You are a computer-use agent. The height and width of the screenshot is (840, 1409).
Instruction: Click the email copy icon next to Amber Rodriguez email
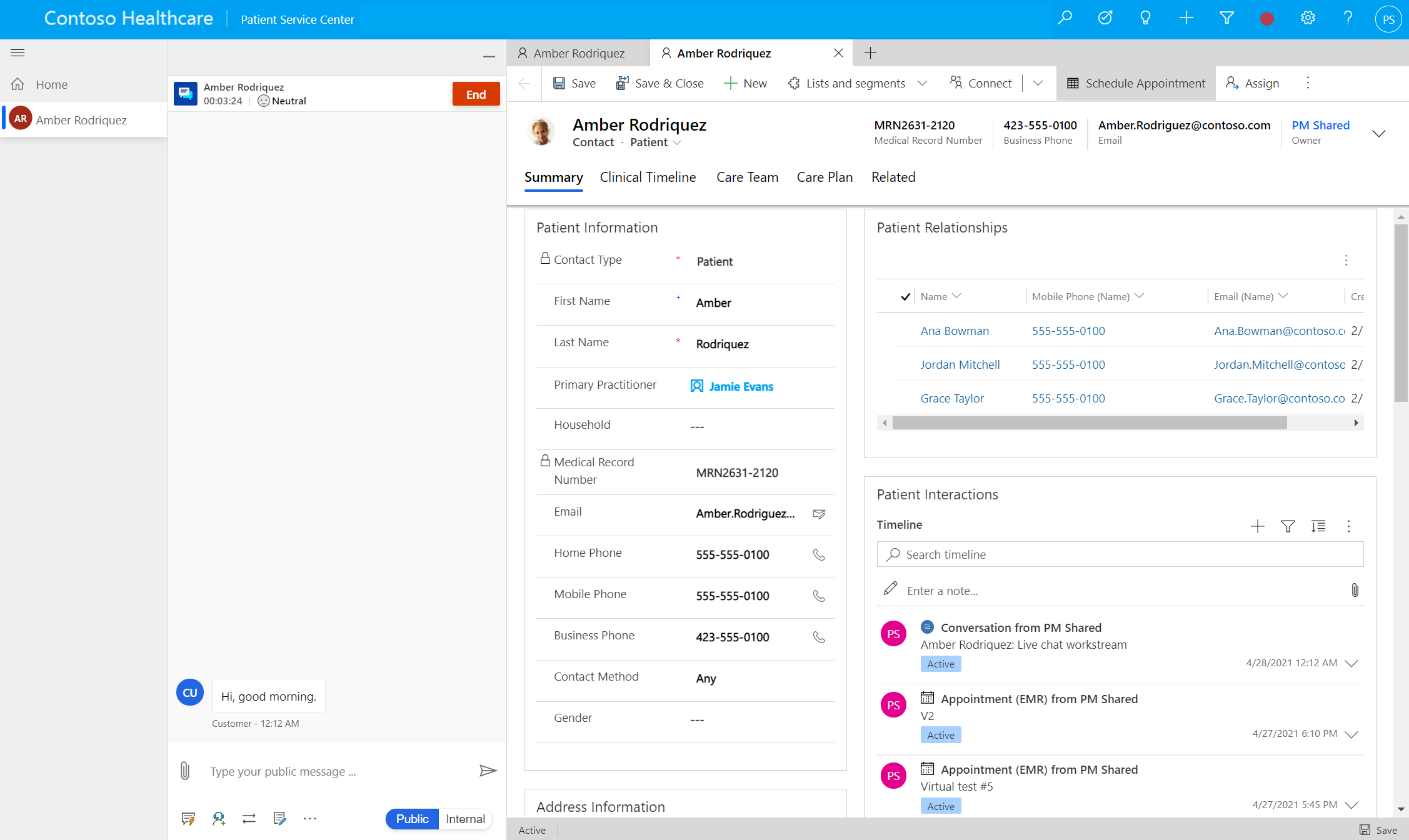click(819, 513)
